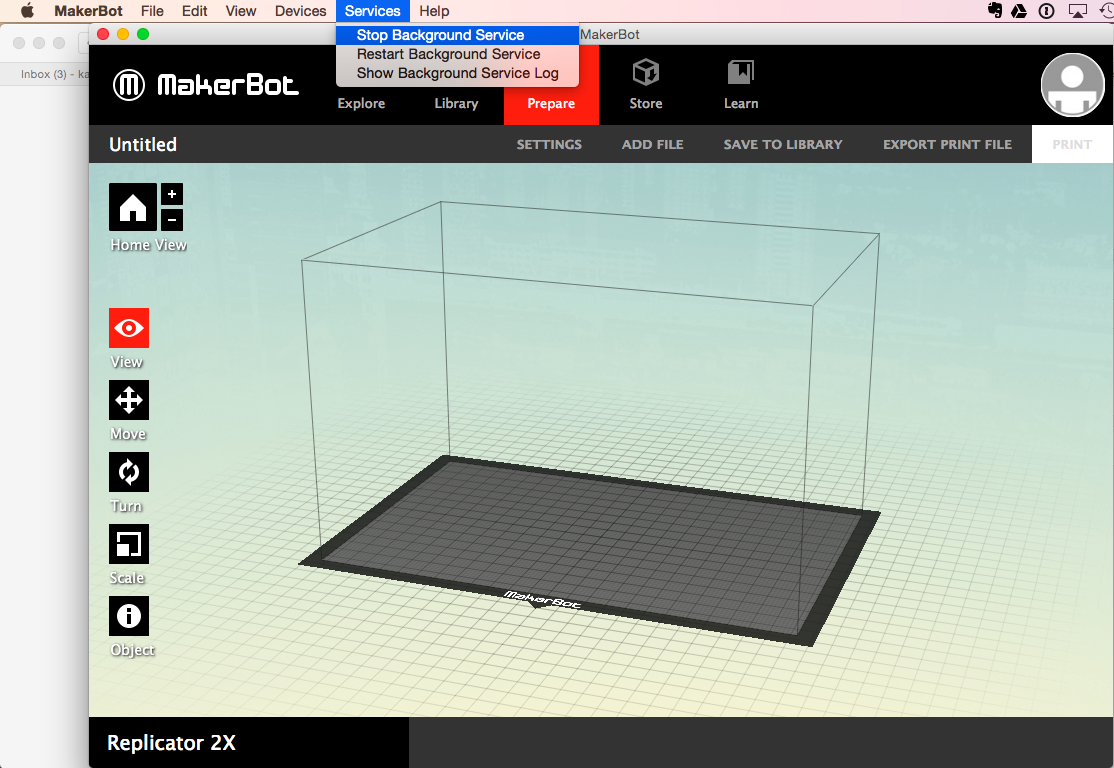
Task: Open the Replicator 2X status bar
Action: tap(248, 743)
